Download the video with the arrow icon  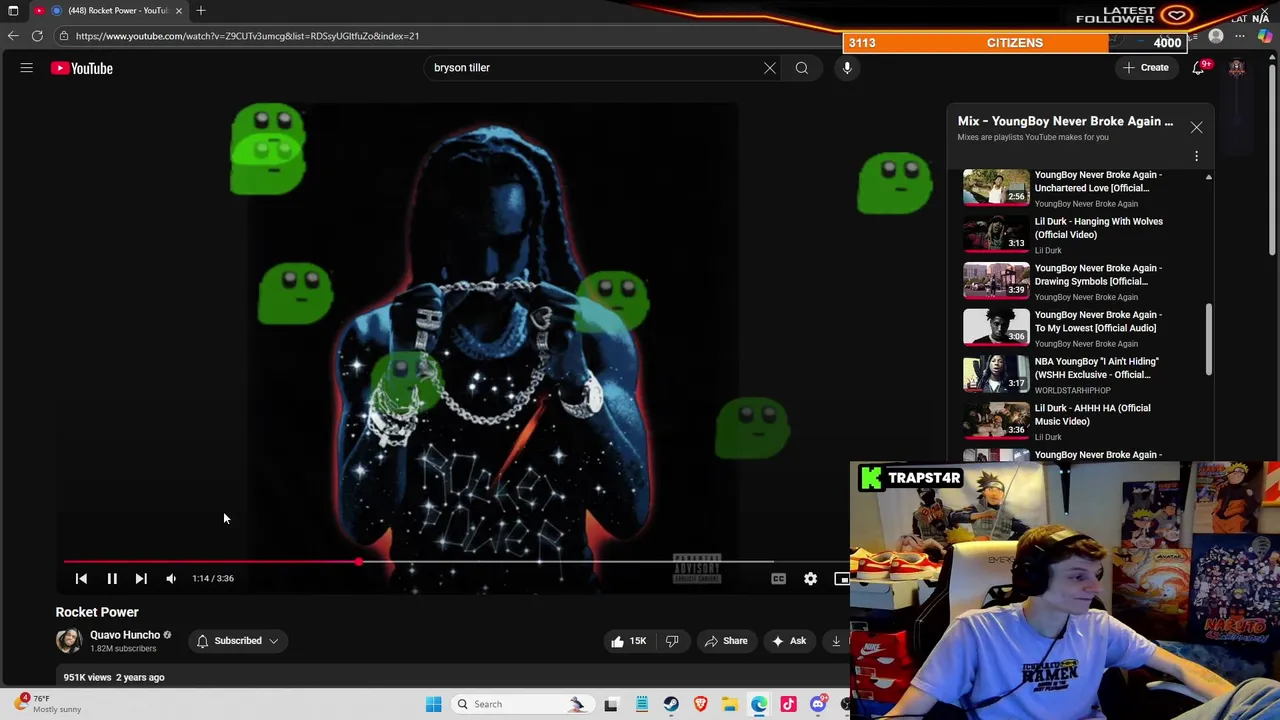(x=836, y=641)
